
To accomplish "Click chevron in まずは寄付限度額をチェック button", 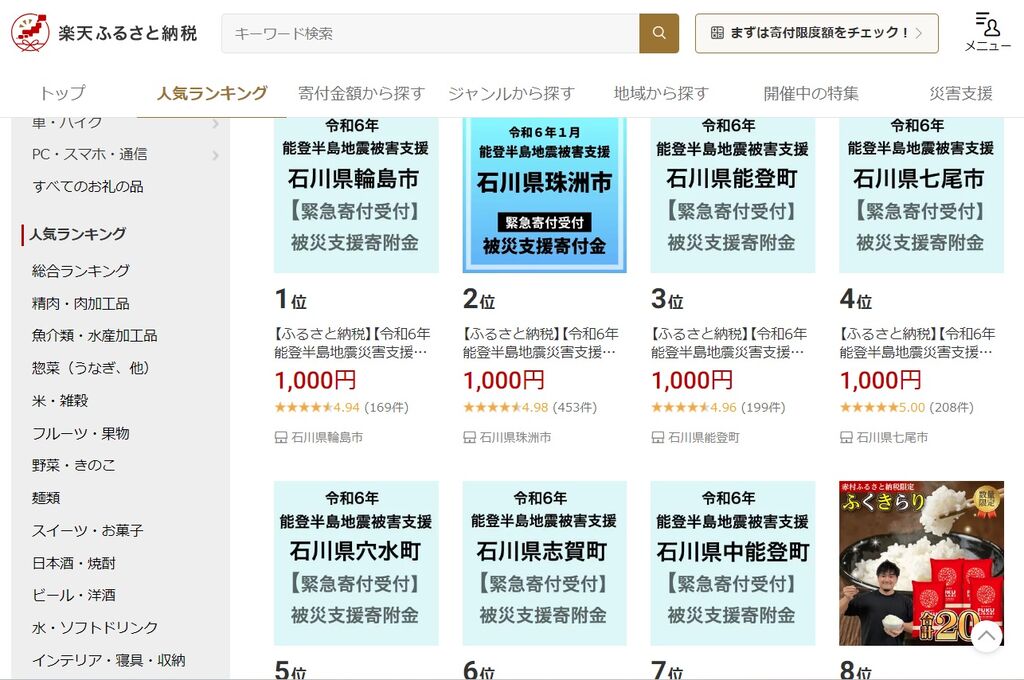I will click(918, 33).
